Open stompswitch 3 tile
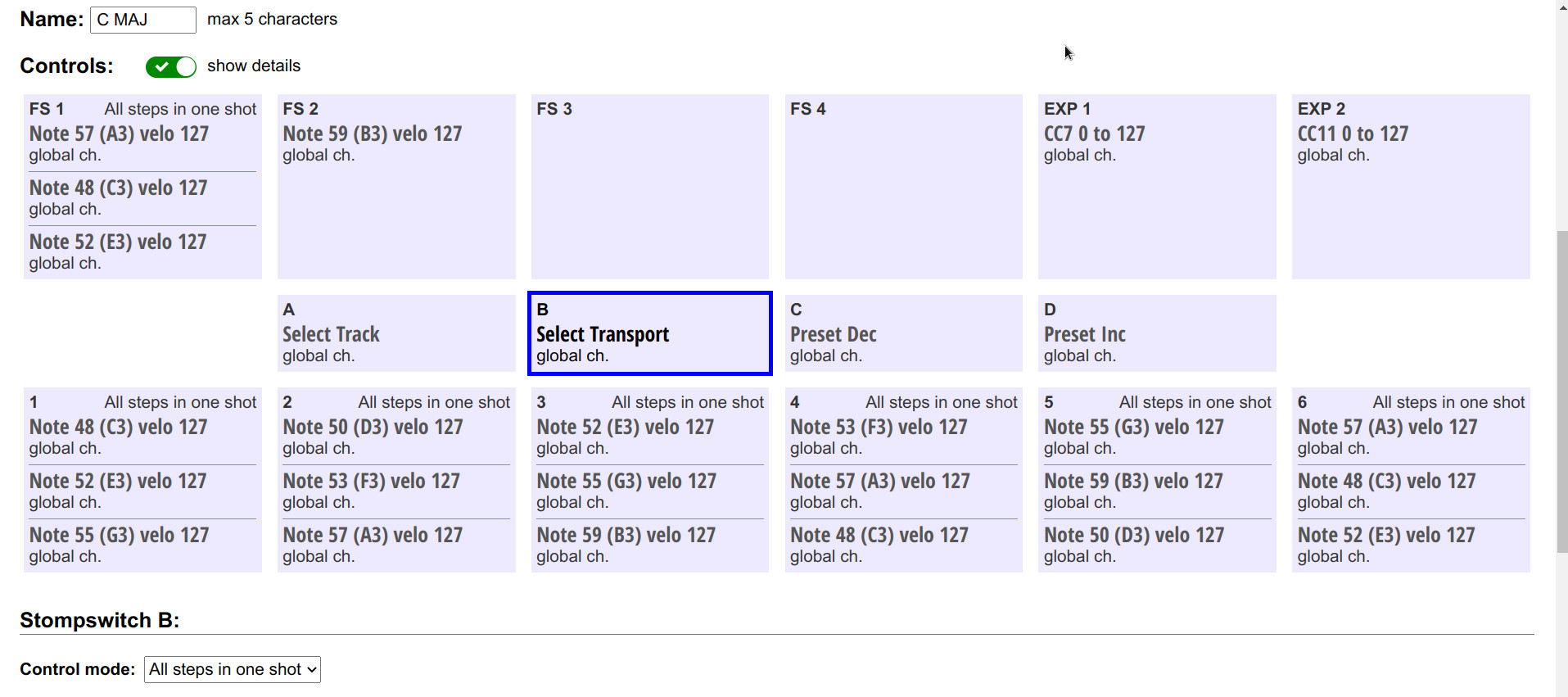This screenshot has width=1568, height=697. click(x=650, y=480)
